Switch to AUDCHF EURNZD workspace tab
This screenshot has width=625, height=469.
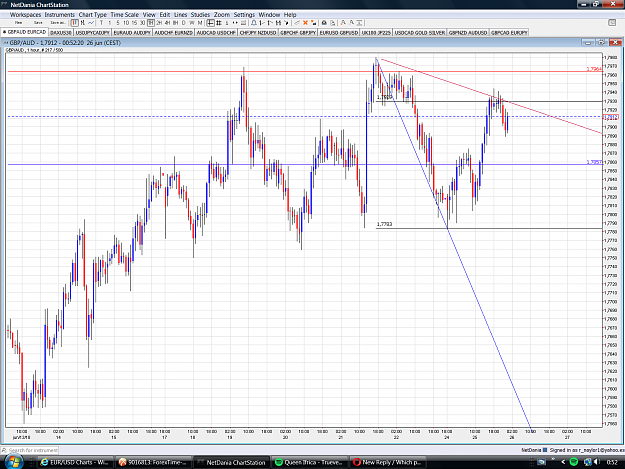click(x=173, y=32)
